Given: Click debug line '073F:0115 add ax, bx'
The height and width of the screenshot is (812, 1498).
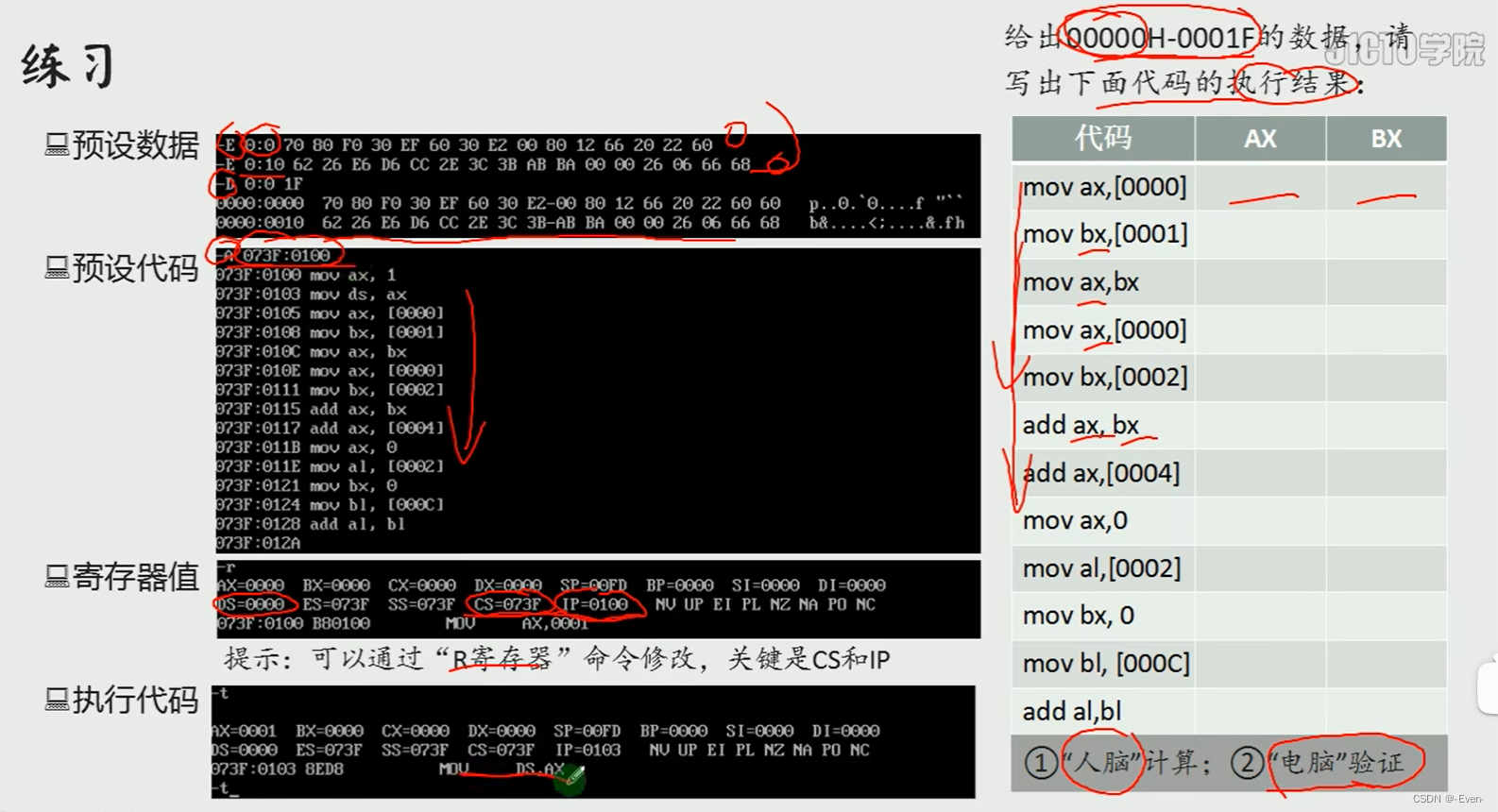Looking at the screenshot, I should [311, 409].
